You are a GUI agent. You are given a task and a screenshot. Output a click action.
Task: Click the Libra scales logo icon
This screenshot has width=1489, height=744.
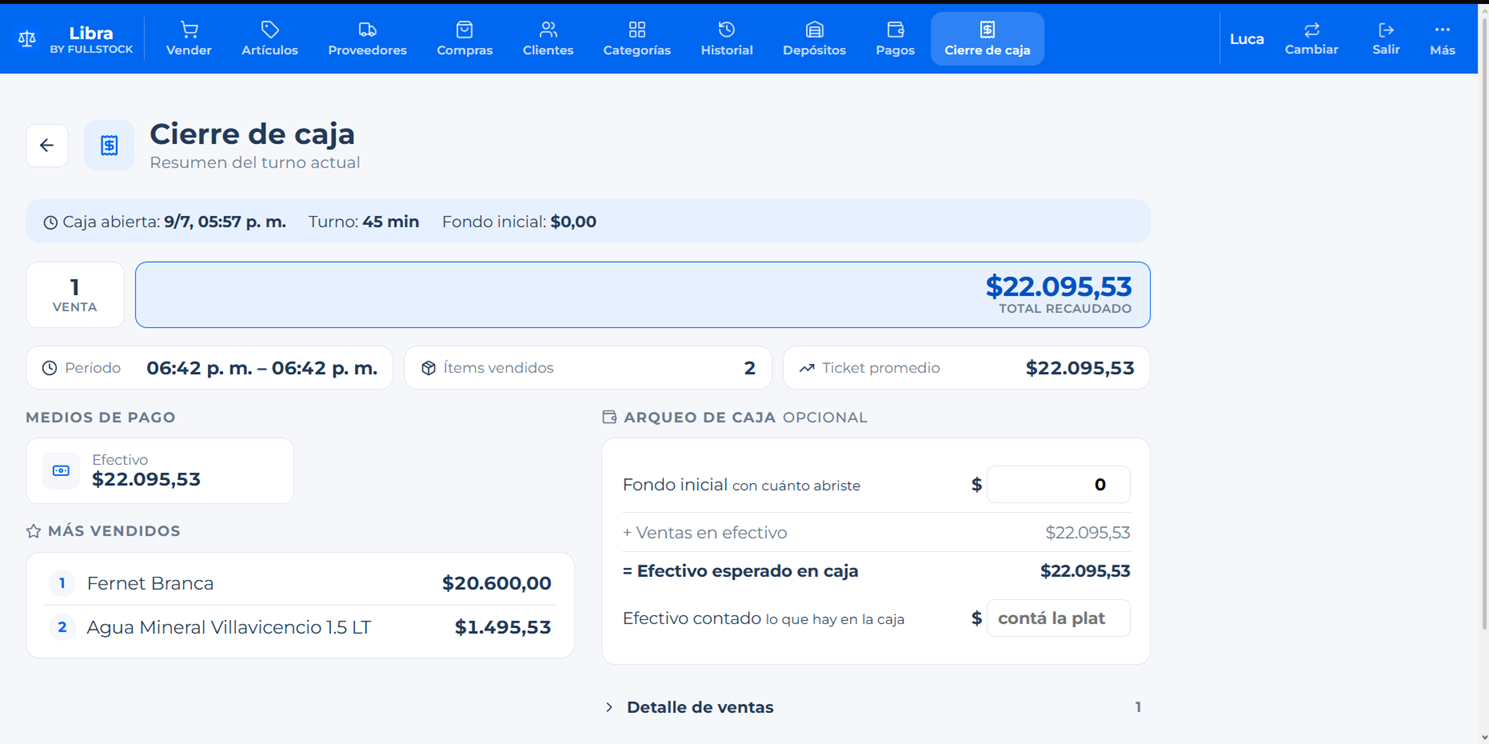coord(27,40)
